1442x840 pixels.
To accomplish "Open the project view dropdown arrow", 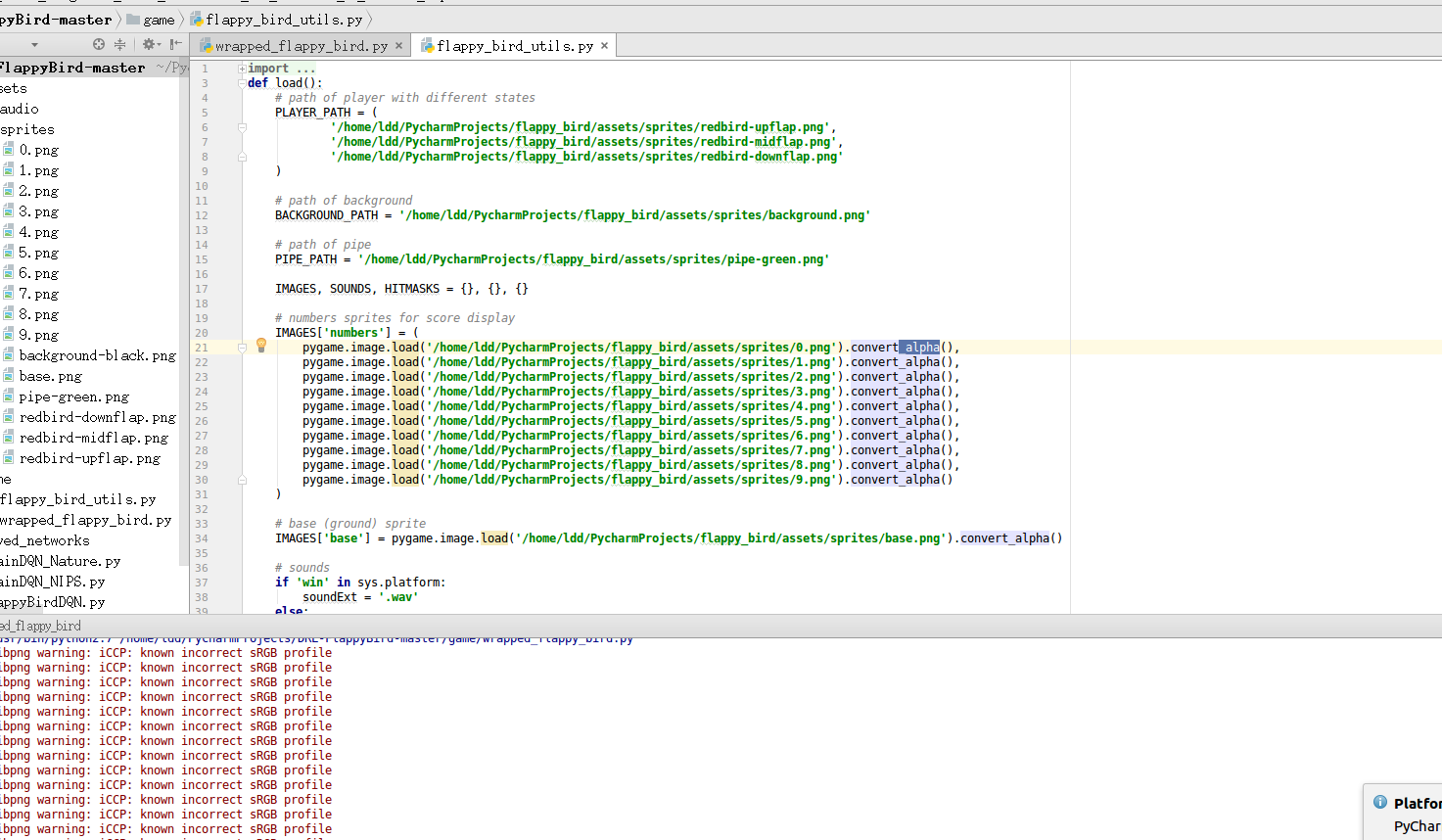I will coord(34,45).
